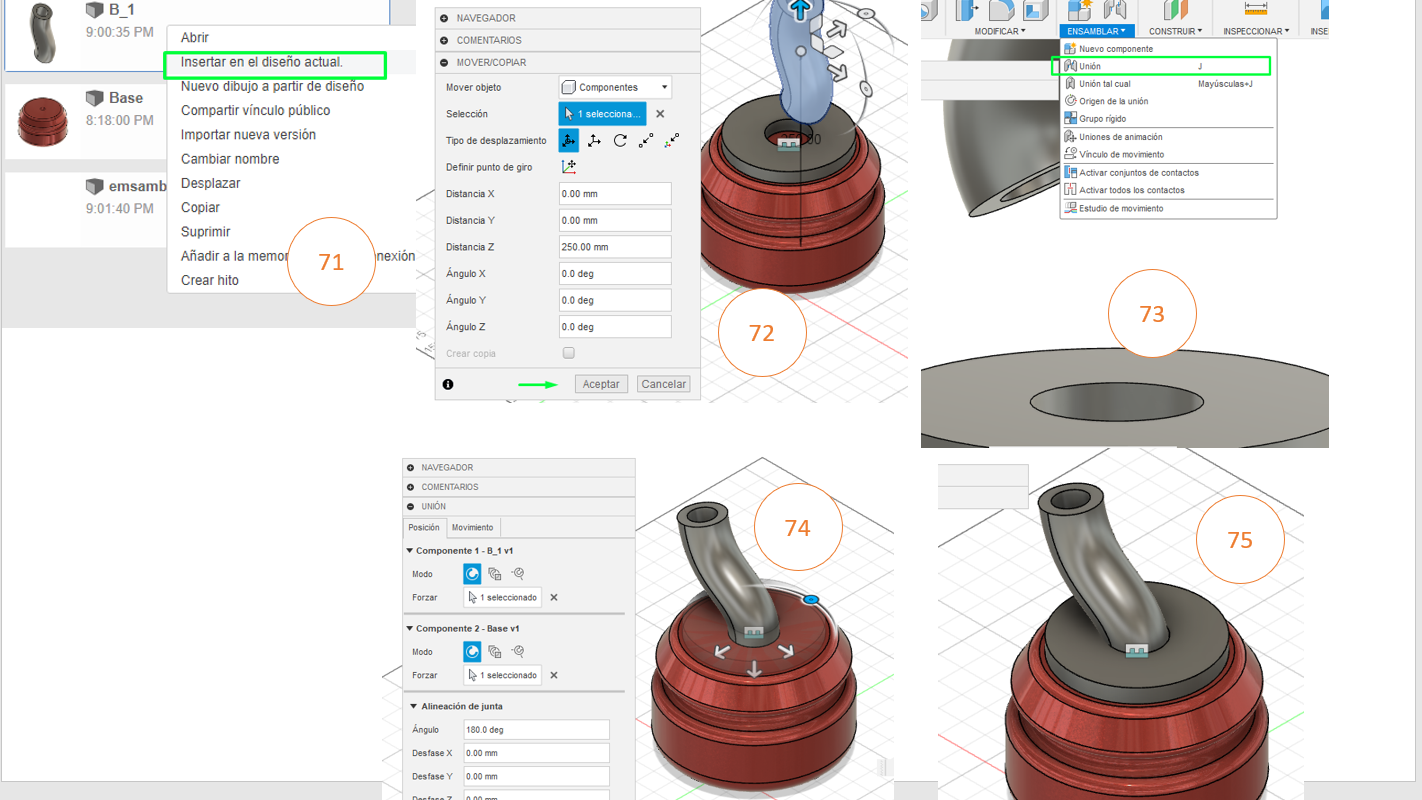Choose Cambiar nombre in context menu
Viewport: 1422px width, 800px height.
coord(230,159)
